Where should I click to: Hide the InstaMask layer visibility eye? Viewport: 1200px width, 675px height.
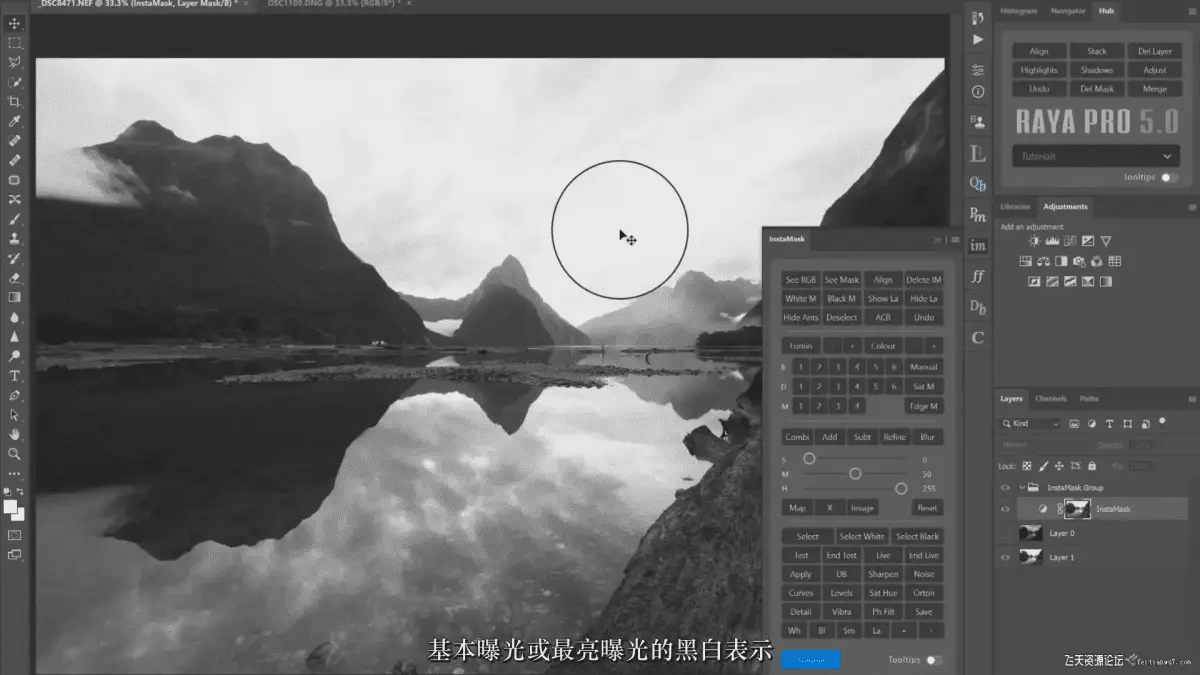[1005, 509]
